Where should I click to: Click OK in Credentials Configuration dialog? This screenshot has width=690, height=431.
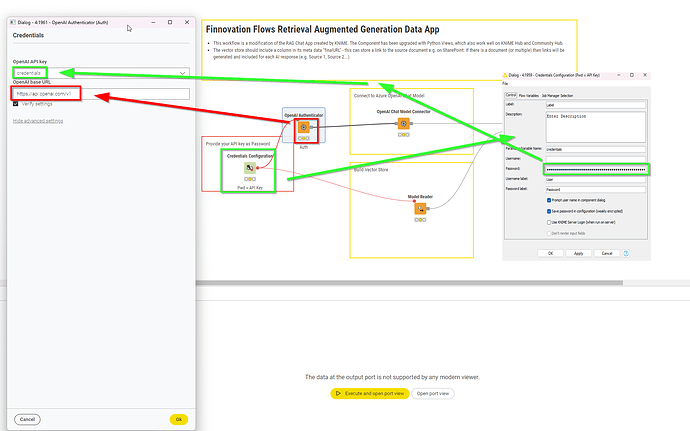[550, 253]
